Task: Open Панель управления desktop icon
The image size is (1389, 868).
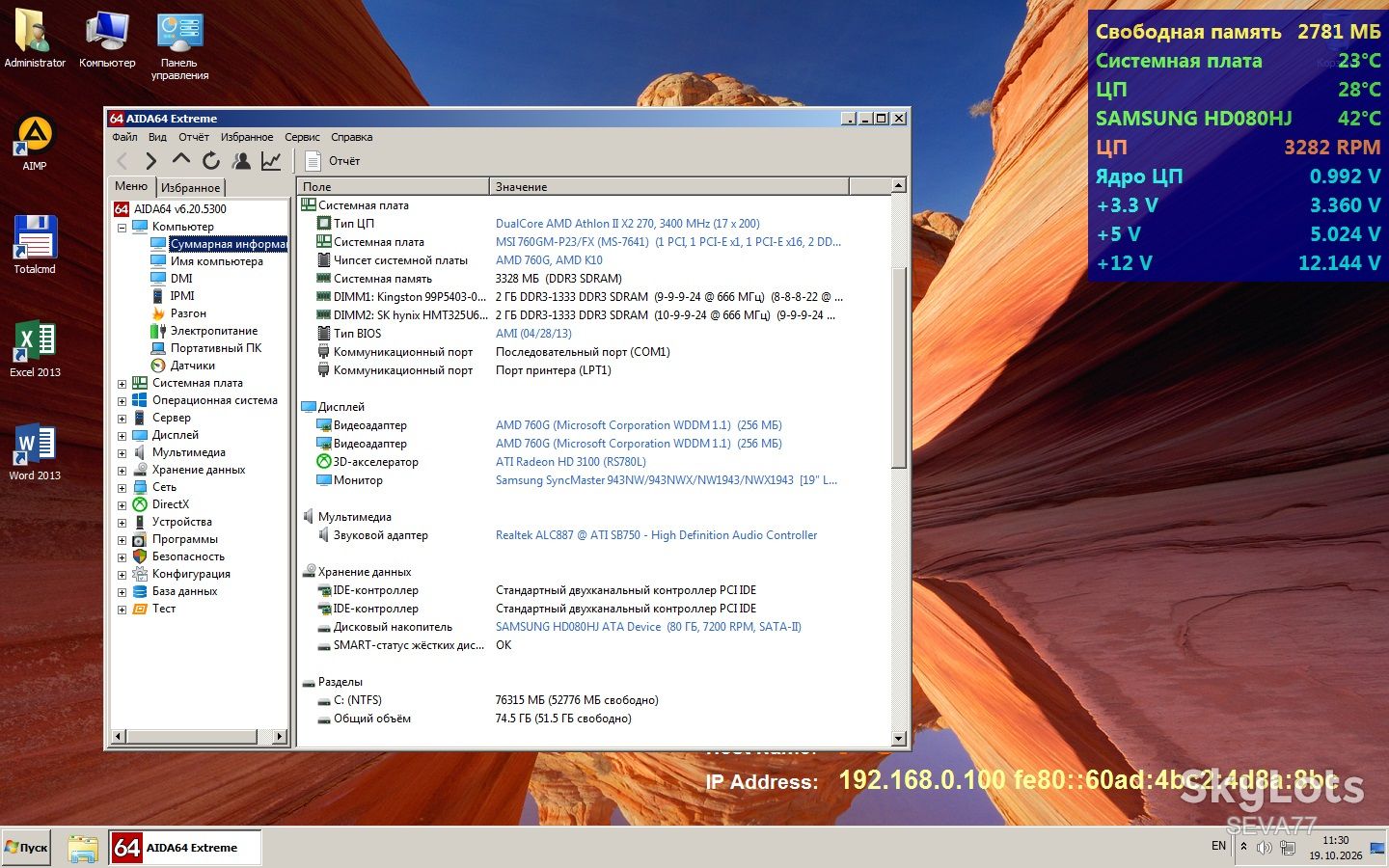Action: pos(179,46)
